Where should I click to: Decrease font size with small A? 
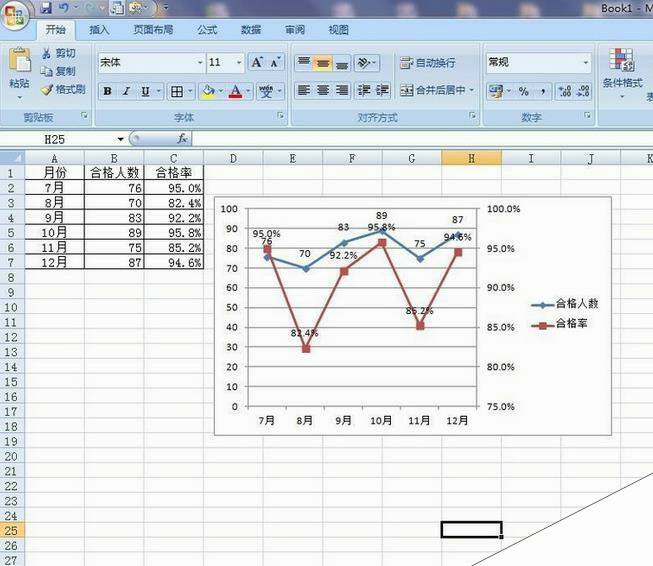click(x=275, y=62)
